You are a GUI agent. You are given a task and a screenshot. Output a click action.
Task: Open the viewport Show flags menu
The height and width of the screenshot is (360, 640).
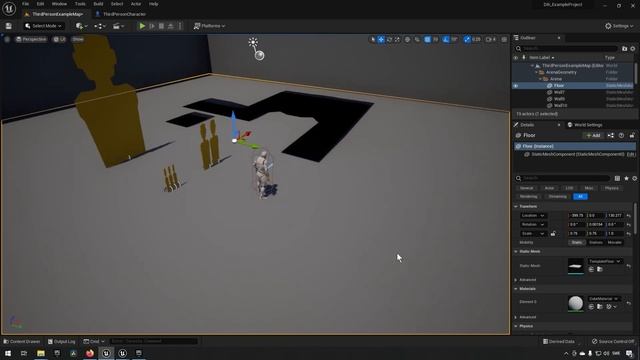[78, 40]
